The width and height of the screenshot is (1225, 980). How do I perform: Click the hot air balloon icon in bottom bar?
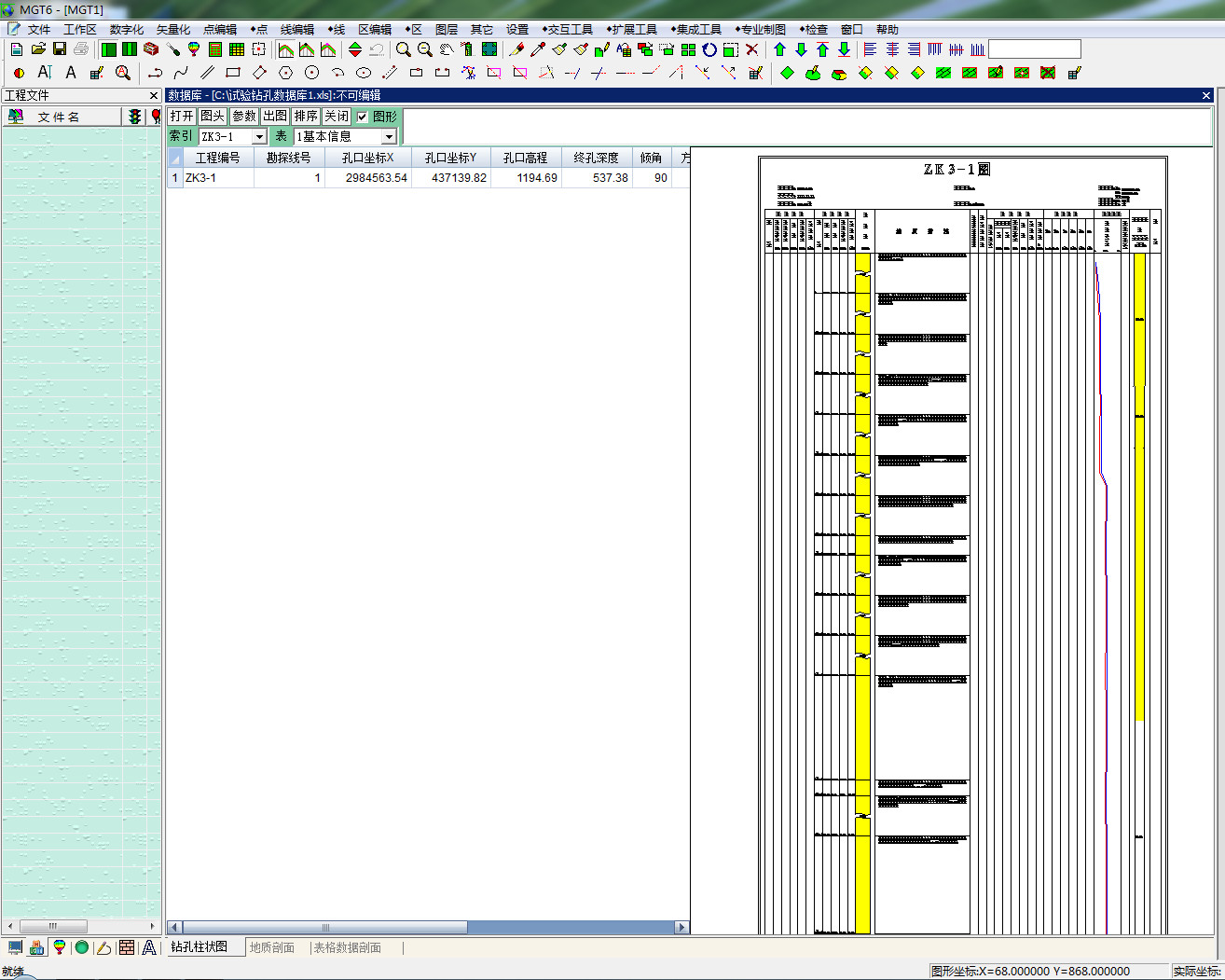(x=60, y=947)
